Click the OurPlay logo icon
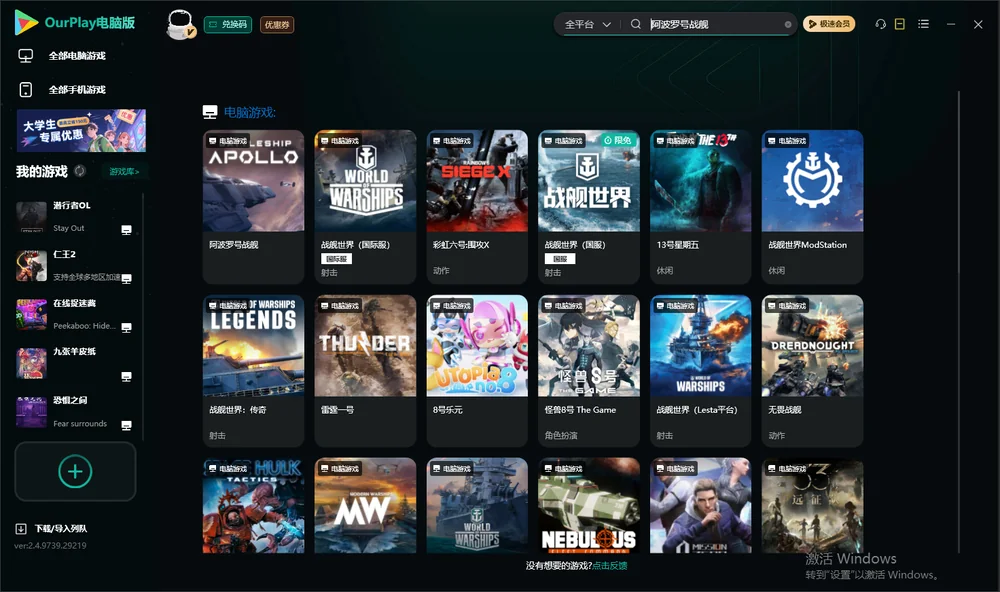 [x=26, y=22]
